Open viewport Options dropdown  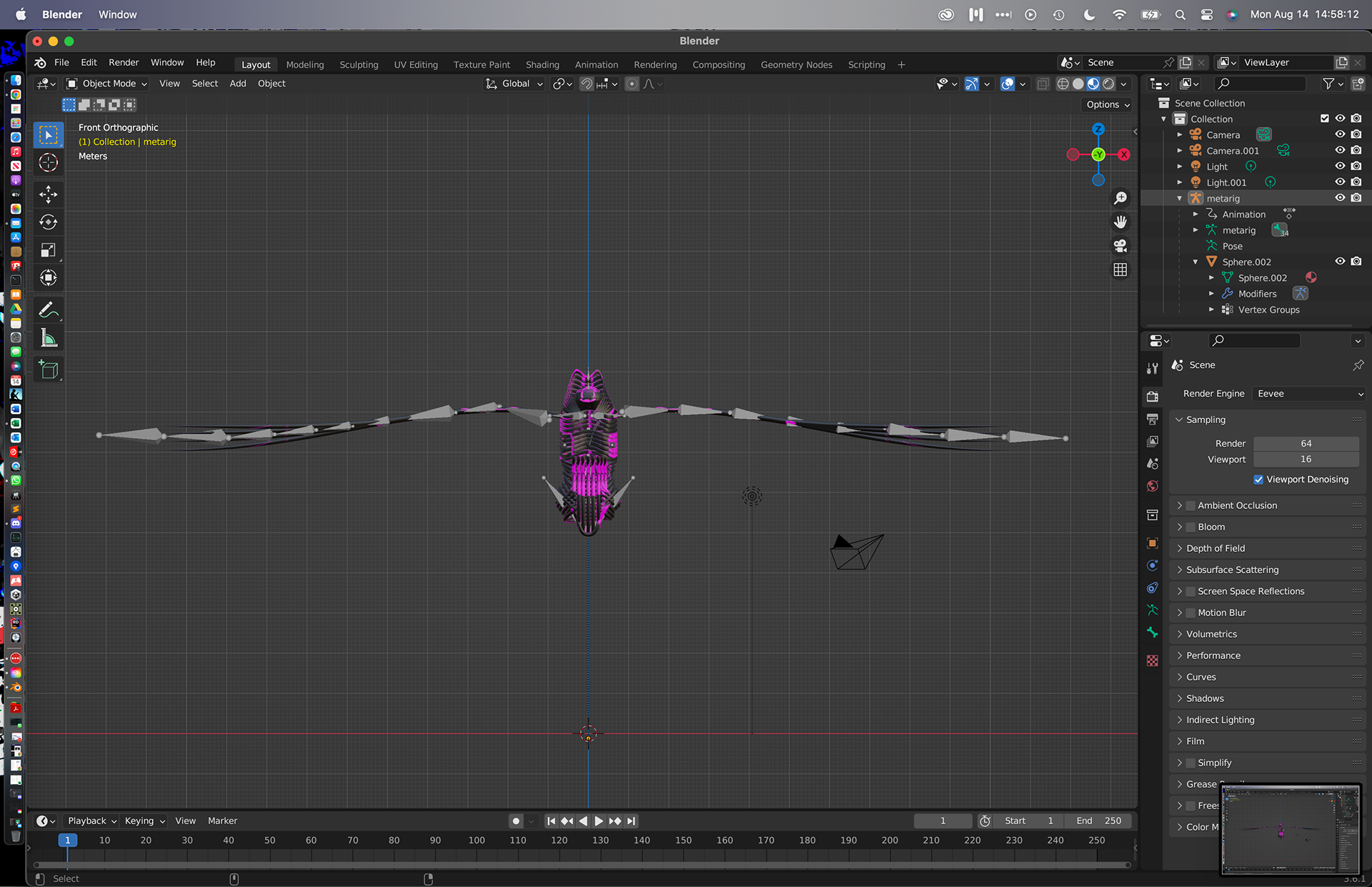click(1108, 104)
